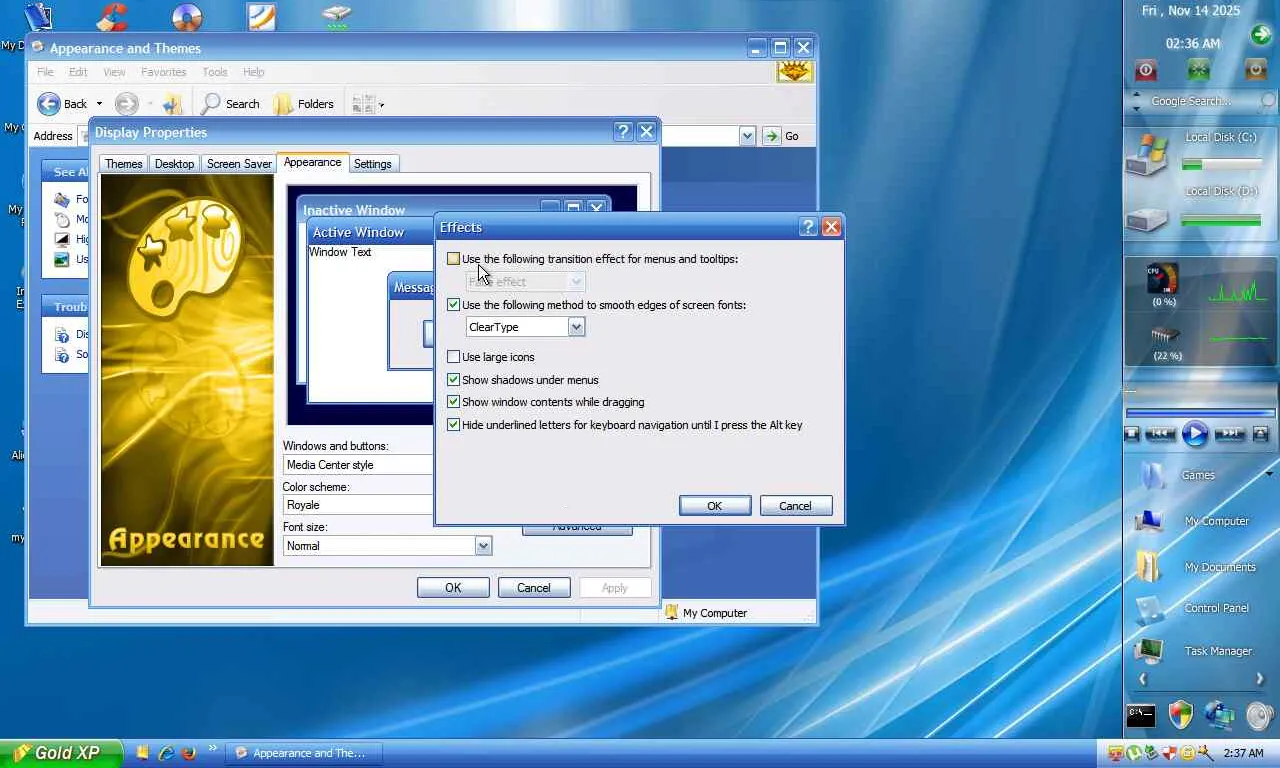The width and height of the screenshot is (1280, 768).
Task: Open the File menu in Explorer
Action: 46,72
